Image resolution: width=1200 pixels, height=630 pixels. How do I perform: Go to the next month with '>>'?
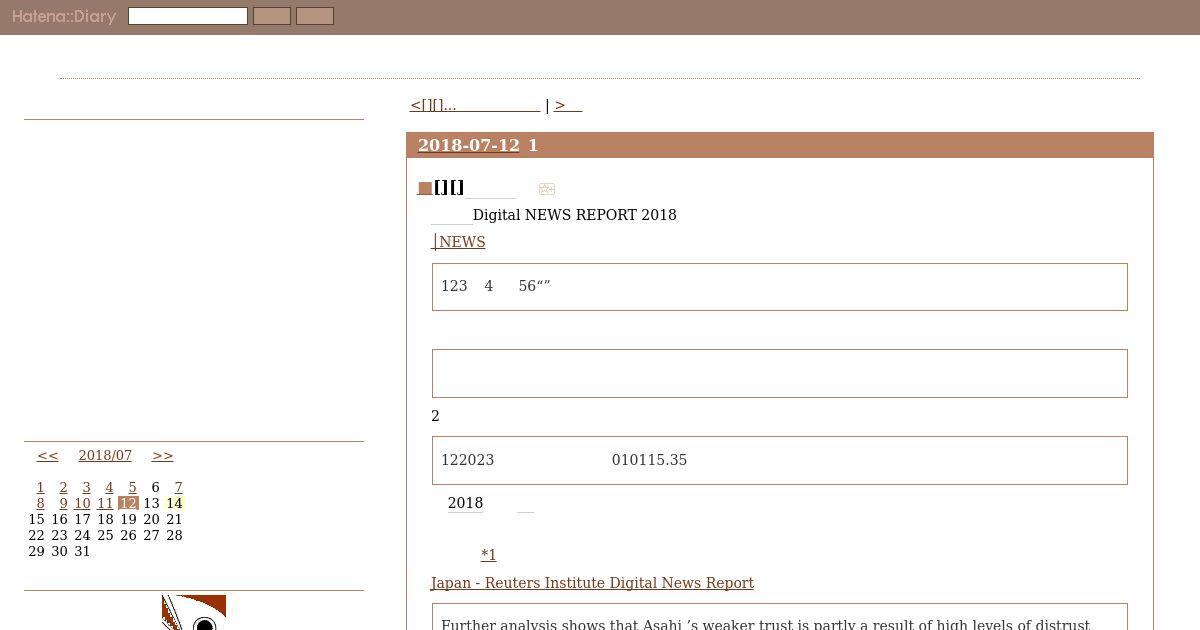point(162,455)
